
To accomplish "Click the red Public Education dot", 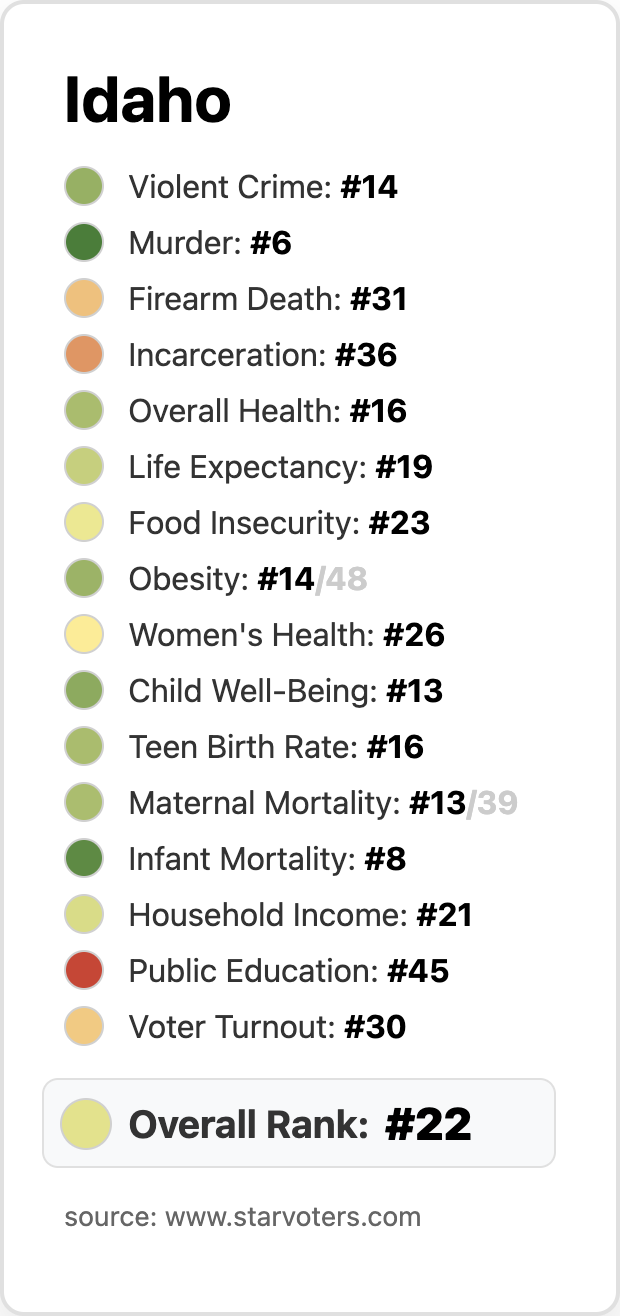I will click(x=84, y=971).
